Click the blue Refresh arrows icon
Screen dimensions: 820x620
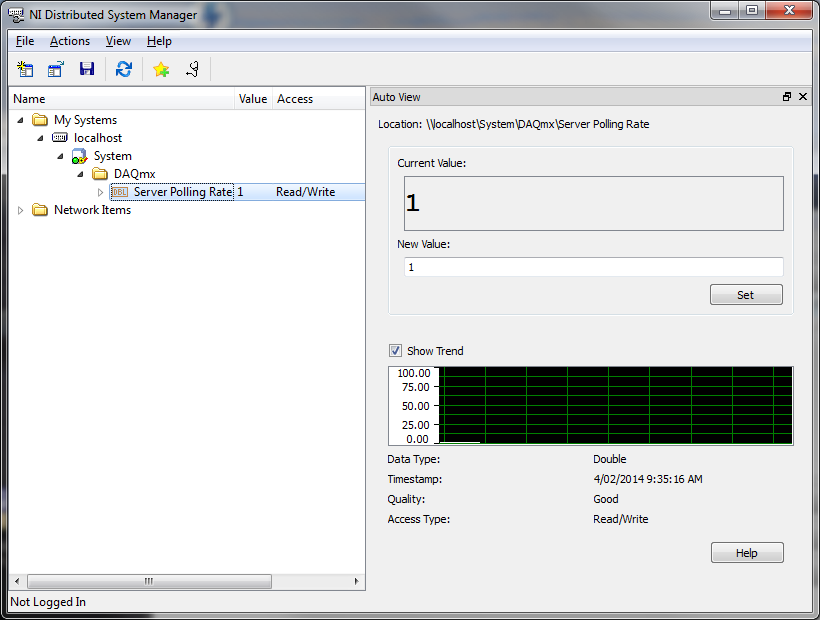[x=124, y=69]
